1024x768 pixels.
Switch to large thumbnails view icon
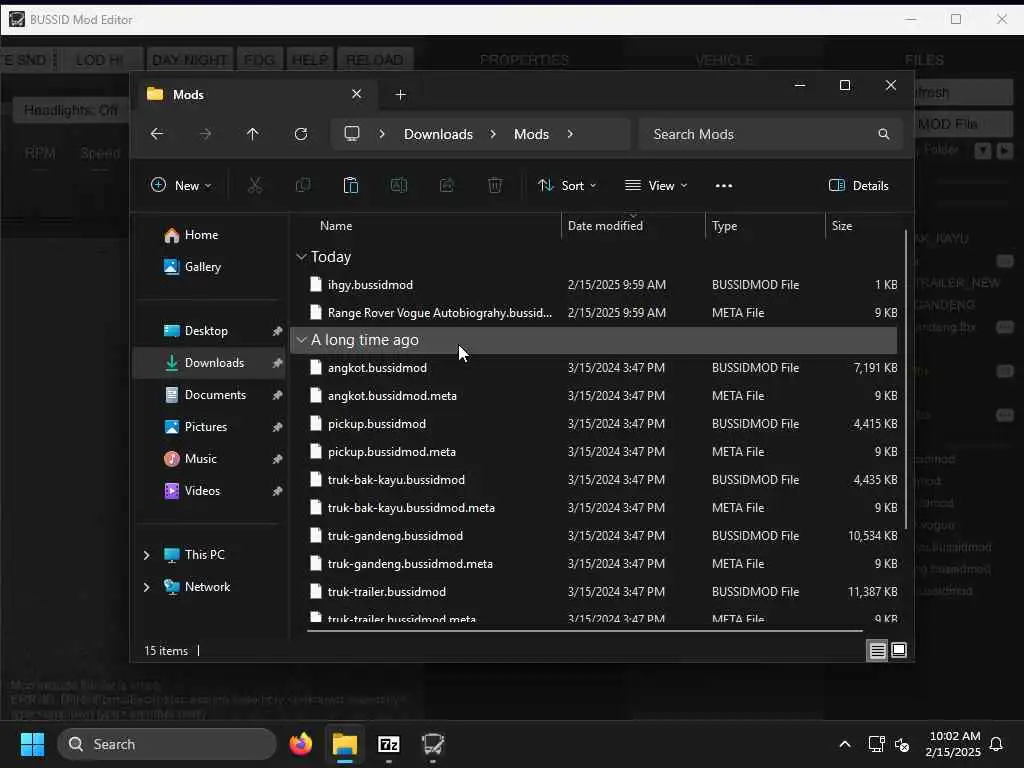(x=899, y=650)
